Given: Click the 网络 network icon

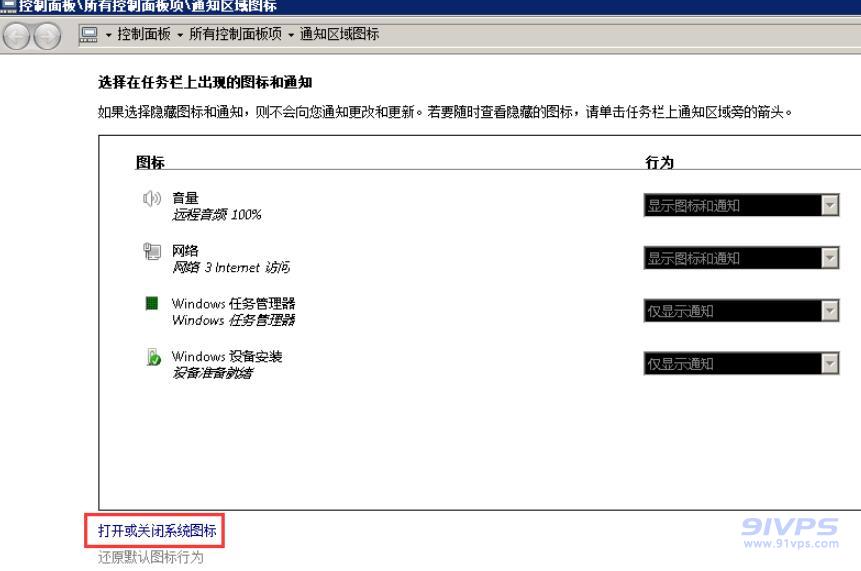Looking at the screenshot, I should coord(152,251).
